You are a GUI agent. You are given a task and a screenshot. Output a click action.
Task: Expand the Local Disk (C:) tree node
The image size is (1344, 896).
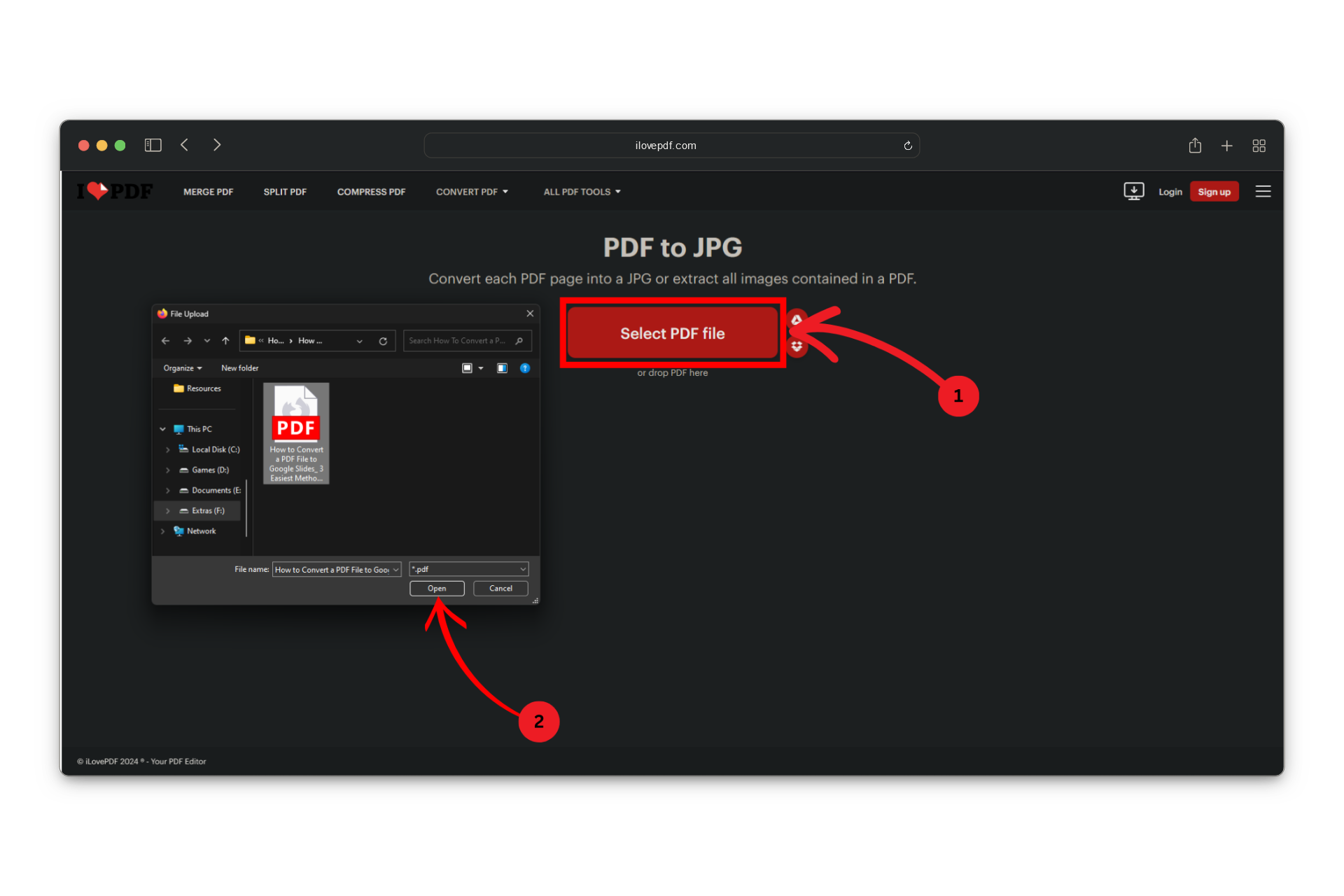coord(168,449)
